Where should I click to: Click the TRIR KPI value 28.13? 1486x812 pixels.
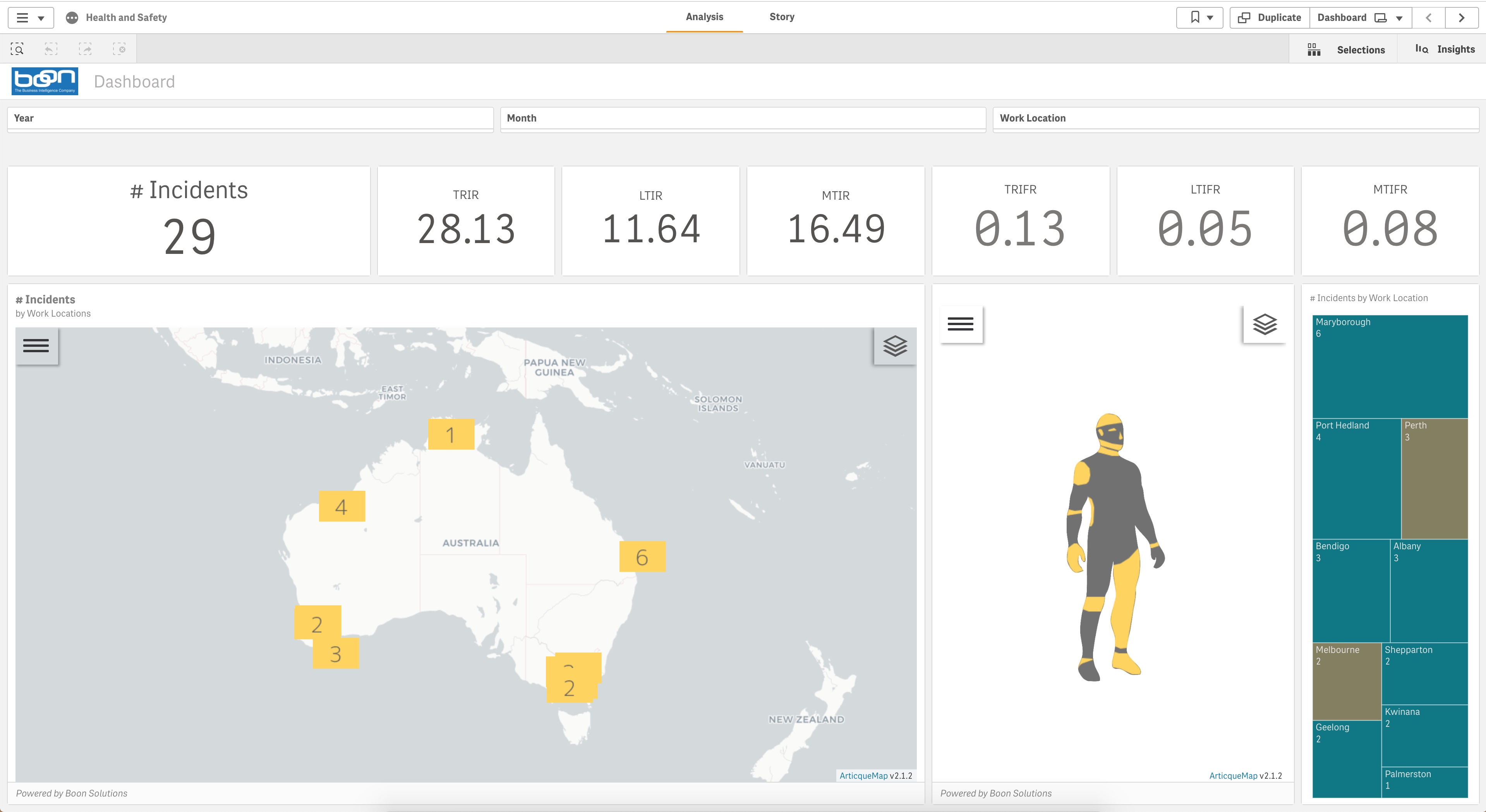[x=466, y=230]
